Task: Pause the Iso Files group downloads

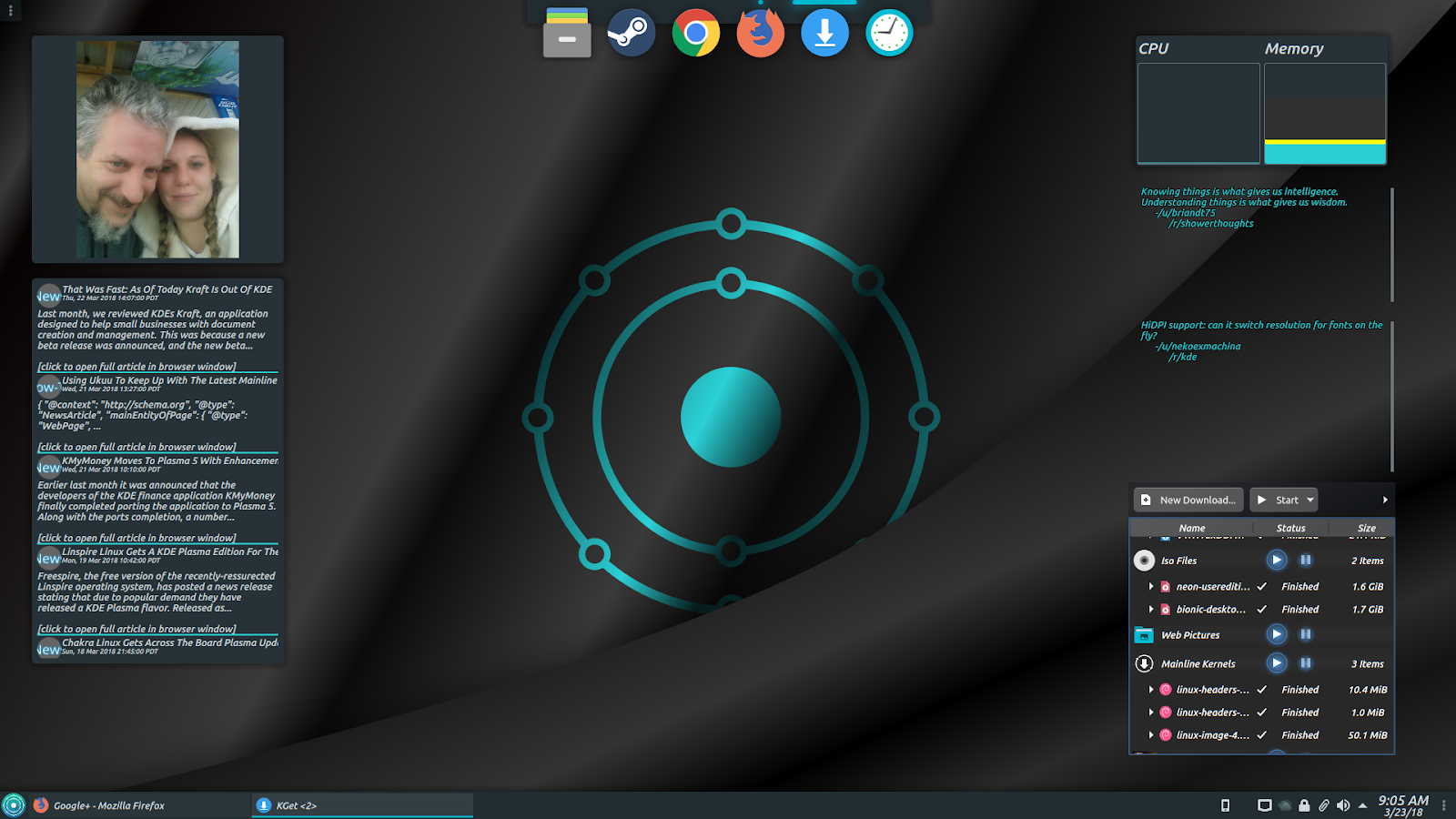Action: (x=1306, y=561)
